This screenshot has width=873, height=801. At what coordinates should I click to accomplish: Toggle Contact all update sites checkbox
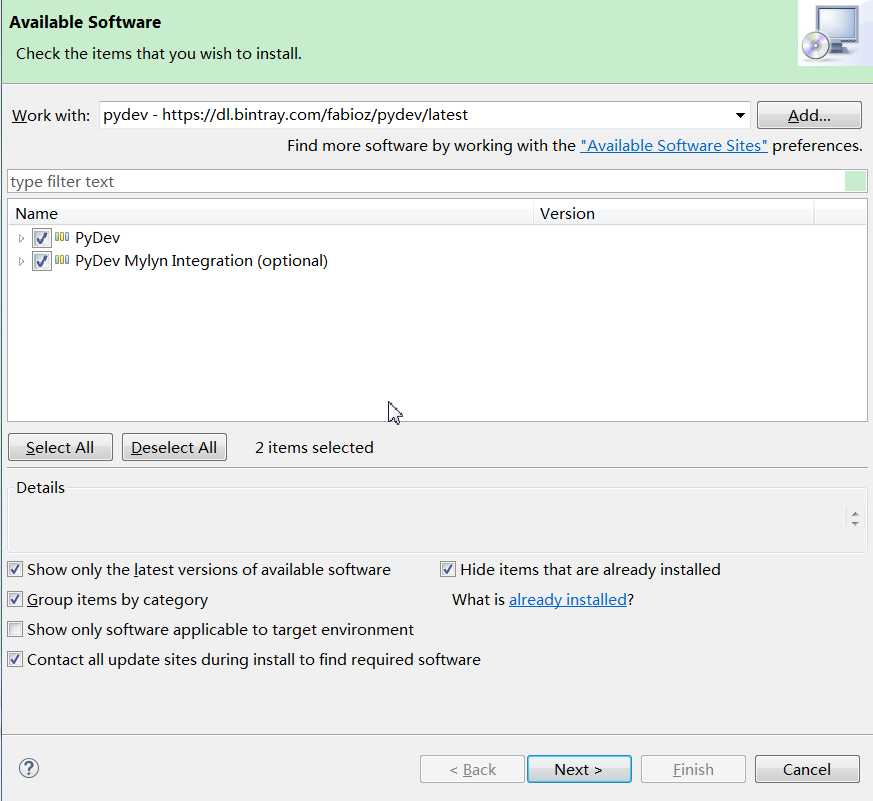tap(15, 660)
